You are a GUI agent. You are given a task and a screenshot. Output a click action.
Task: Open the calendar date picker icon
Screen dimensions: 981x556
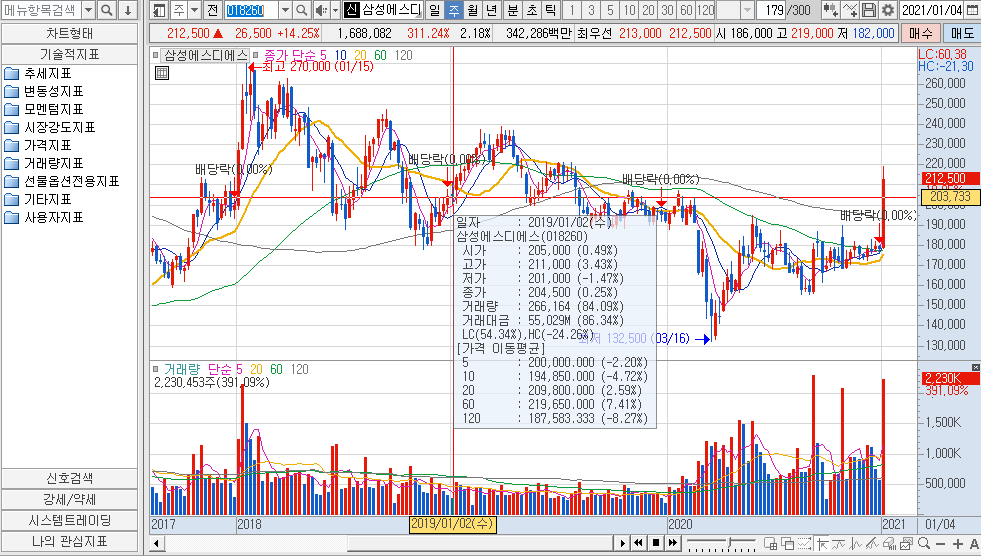971,10
